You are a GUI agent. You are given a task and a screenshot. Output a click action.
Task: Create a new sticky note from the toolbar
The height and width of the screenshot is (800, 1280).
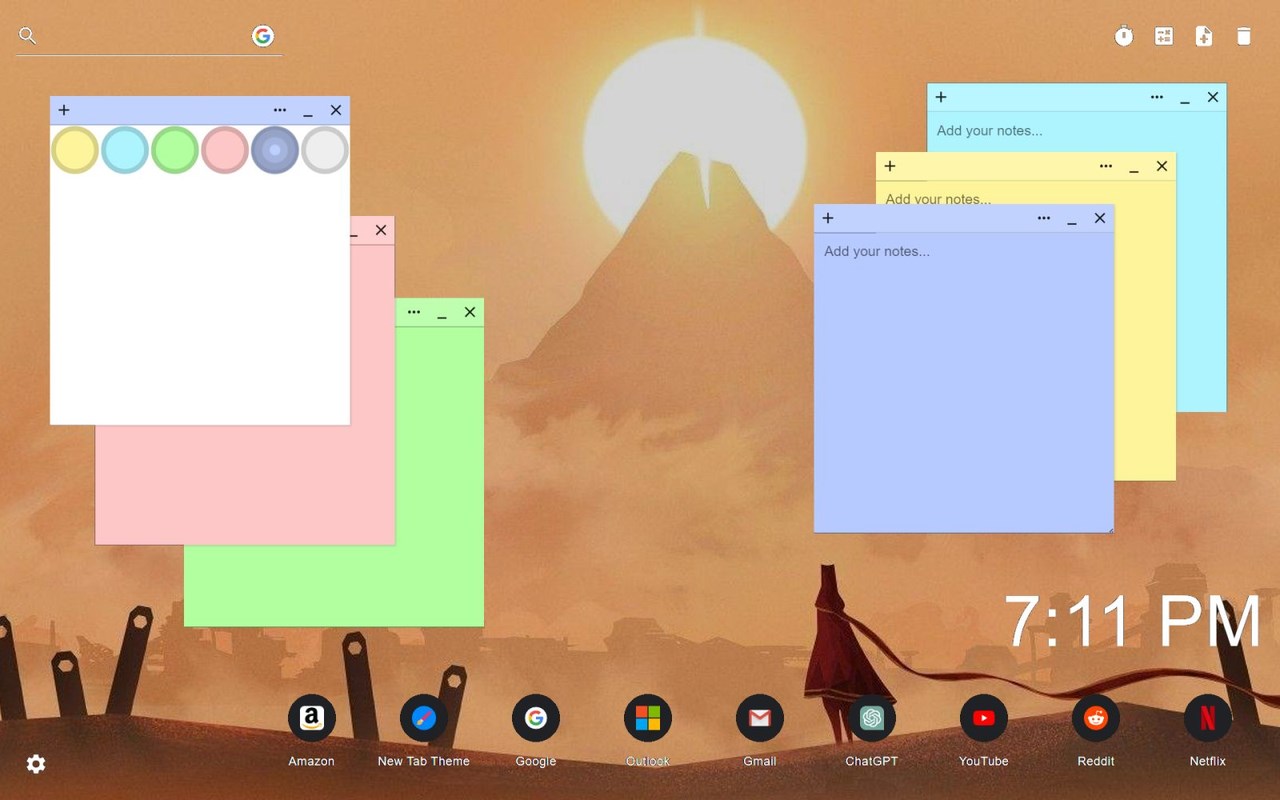pos(1204,36)
